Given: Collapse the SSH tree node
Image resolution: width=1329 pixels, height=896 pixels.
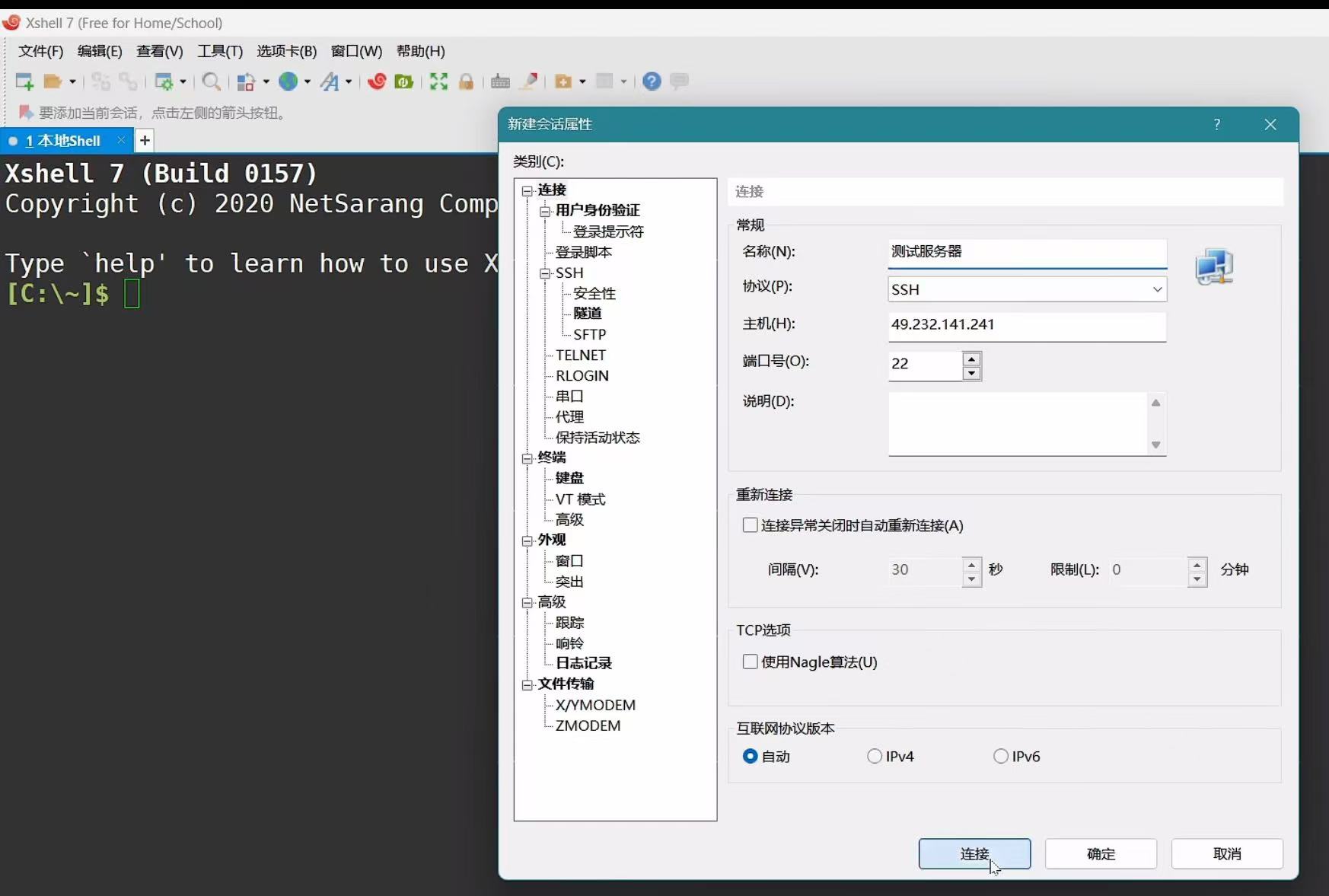Looking at the screenshot, I should pos(545,273).
